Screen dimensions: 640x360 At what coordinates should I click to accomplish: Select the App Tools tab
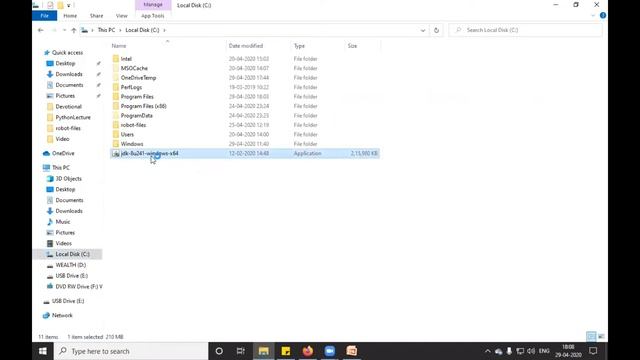pos(153,16)
